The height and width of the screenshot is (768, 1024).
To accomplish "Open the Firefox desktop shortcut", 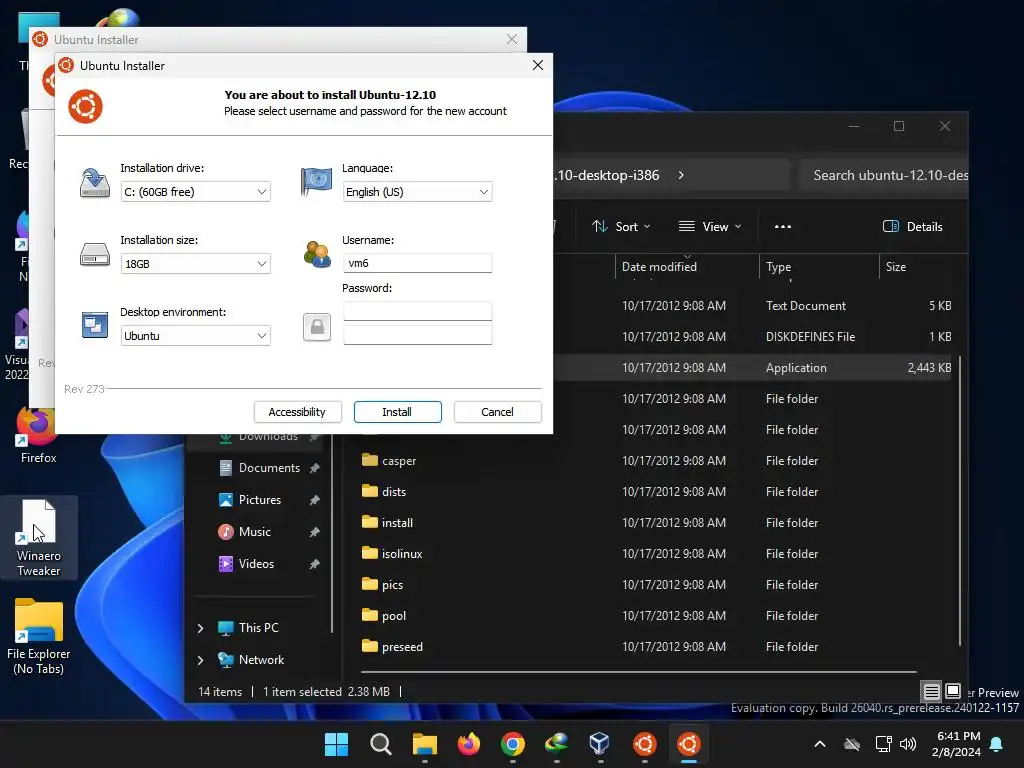I will (38, 434).
